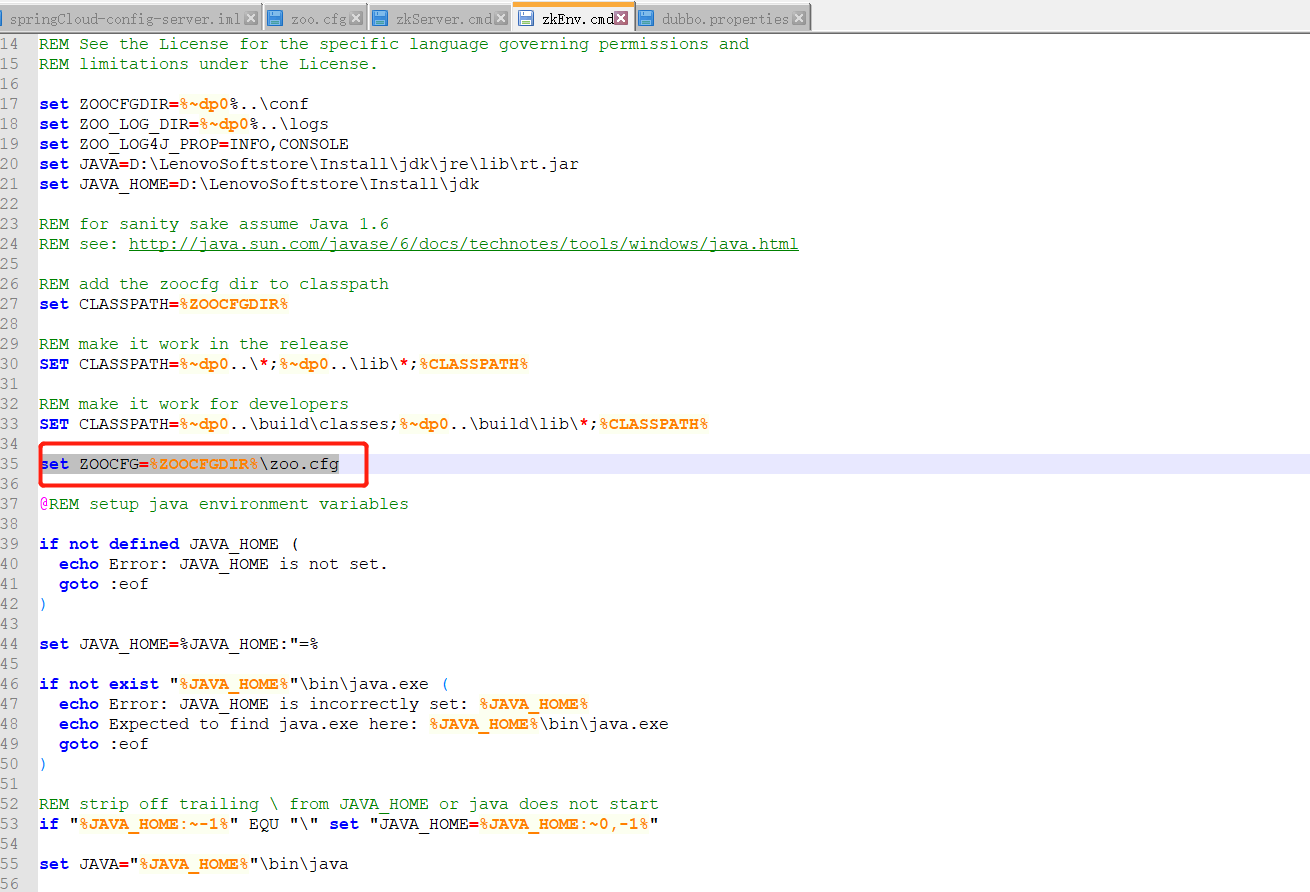
Task: Close the active zkEnv.cmd tab
Action: (x=622, y=18)
